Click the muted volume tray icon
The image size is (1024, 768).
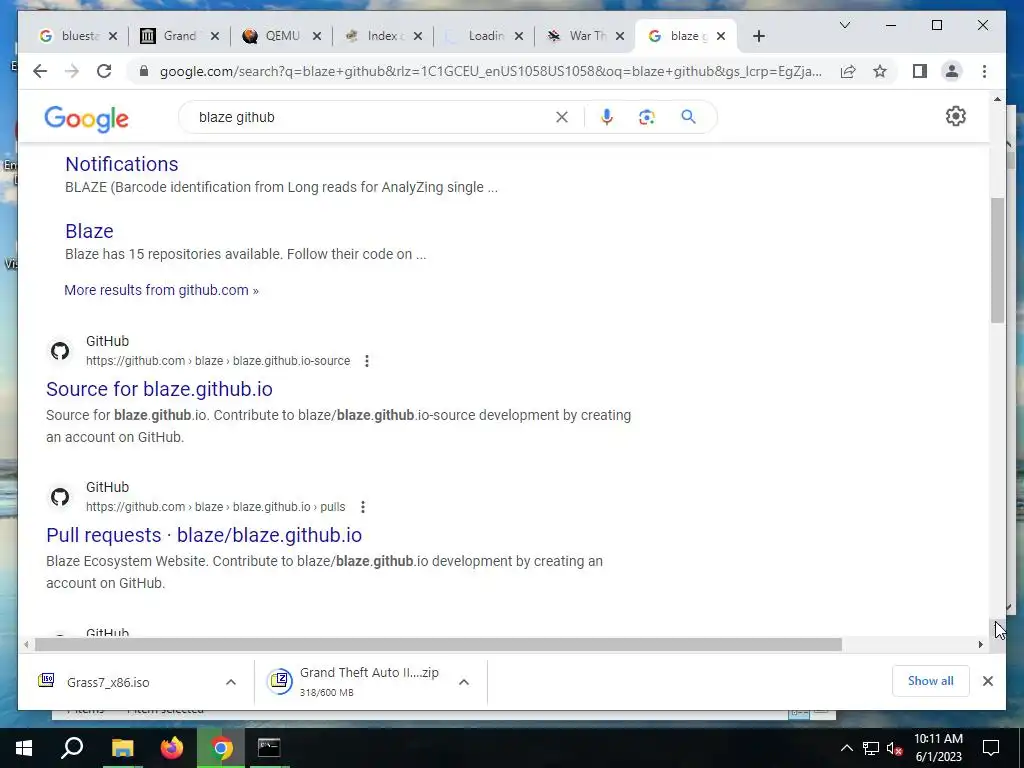[x=894, y=748]
